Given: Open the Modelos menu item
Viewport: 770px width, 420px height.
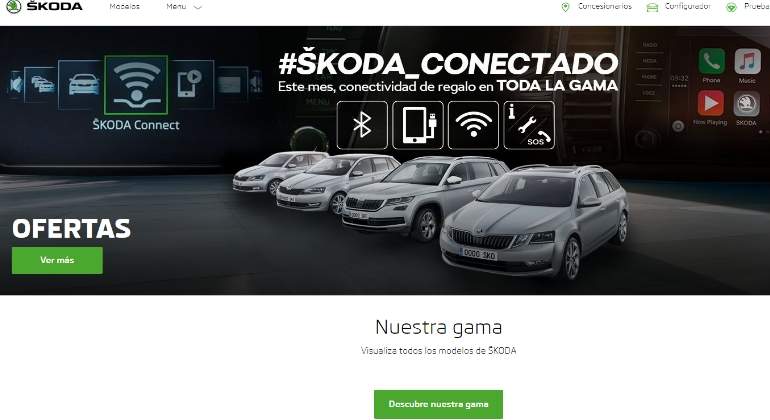Looking at the screenshot, I should 124,6.
